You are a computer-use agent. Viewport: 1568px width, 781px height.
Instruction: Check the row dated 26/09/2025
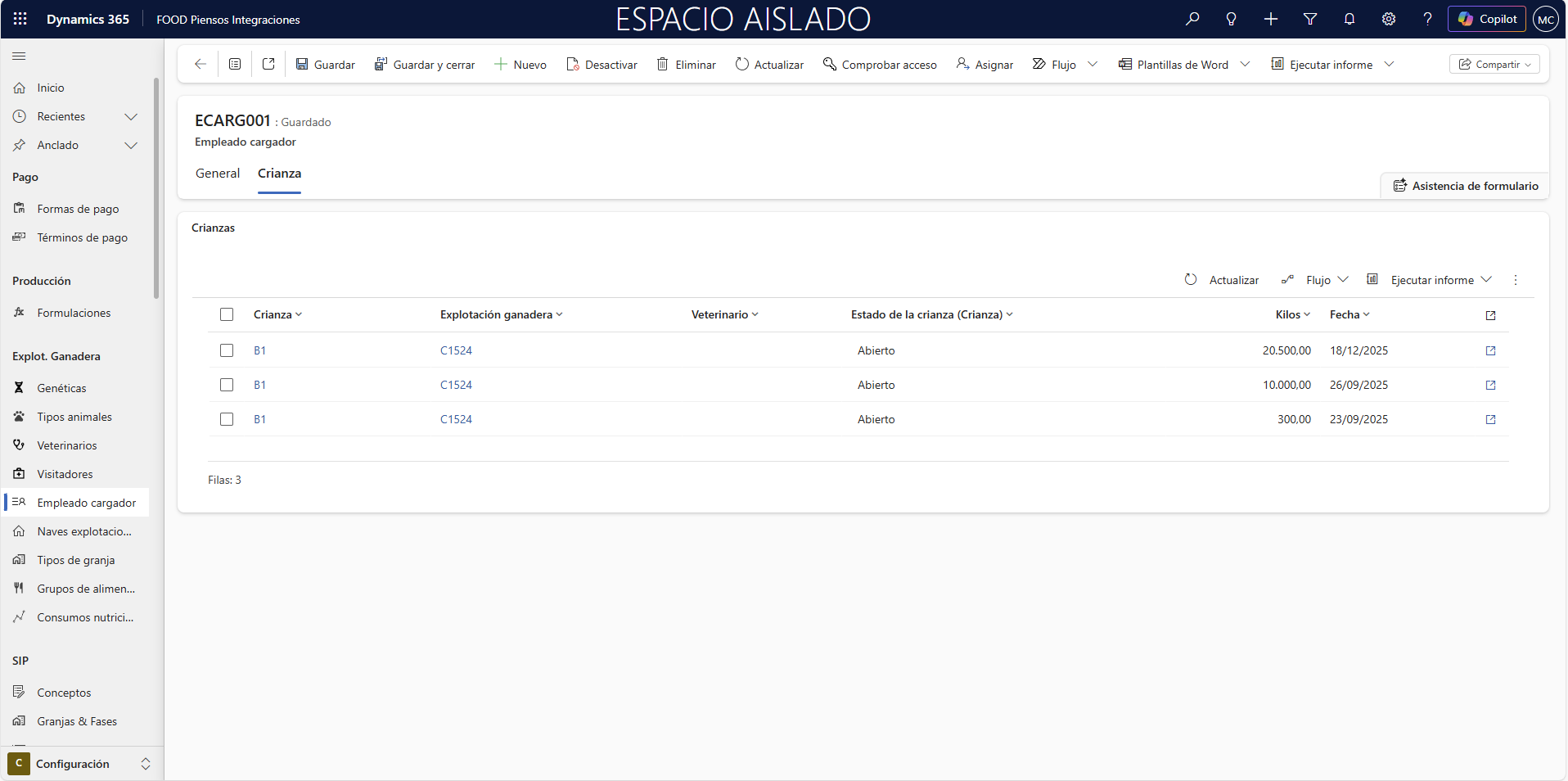point(227,385)
